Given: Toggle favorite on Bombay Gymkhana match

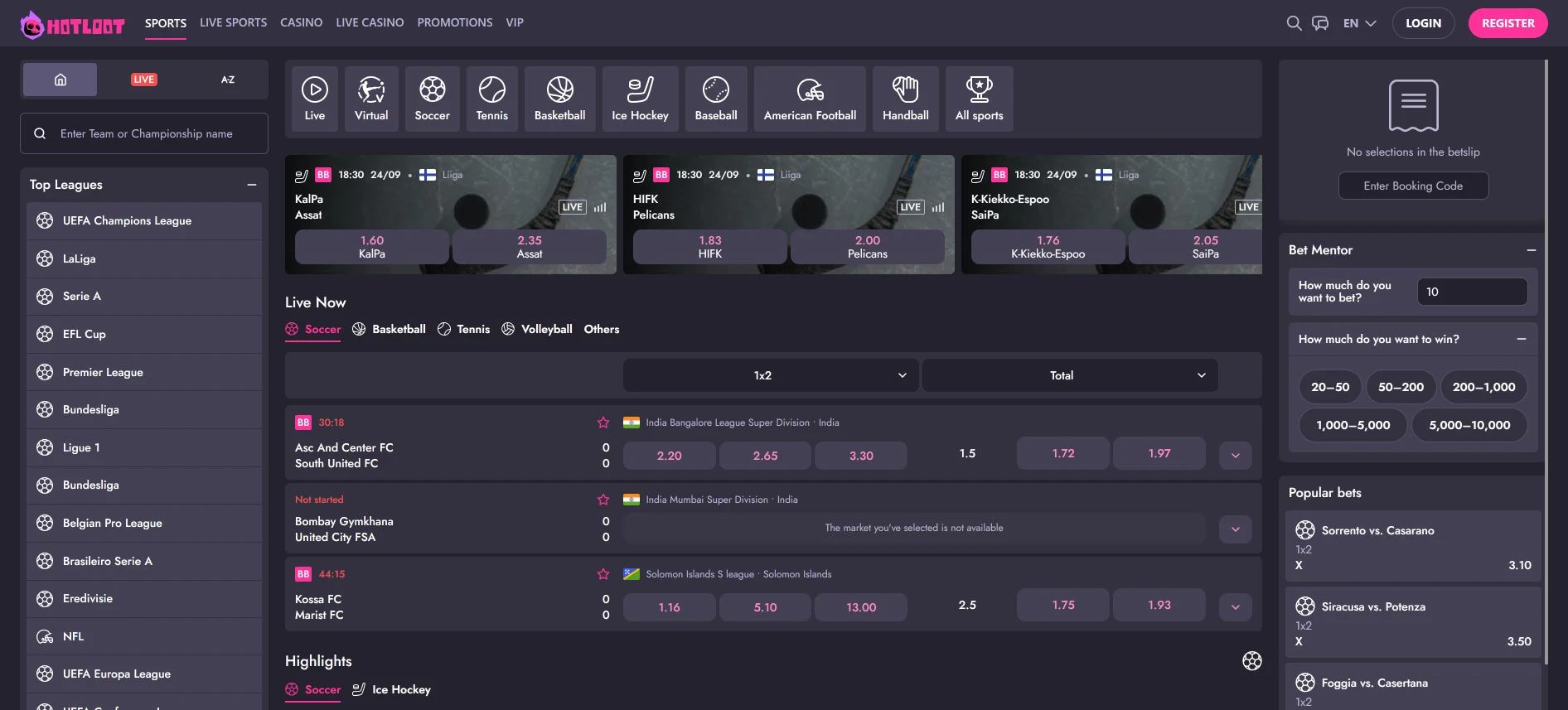Looking at the screenshot, I should pyautogui.click(x=603, y=500).
